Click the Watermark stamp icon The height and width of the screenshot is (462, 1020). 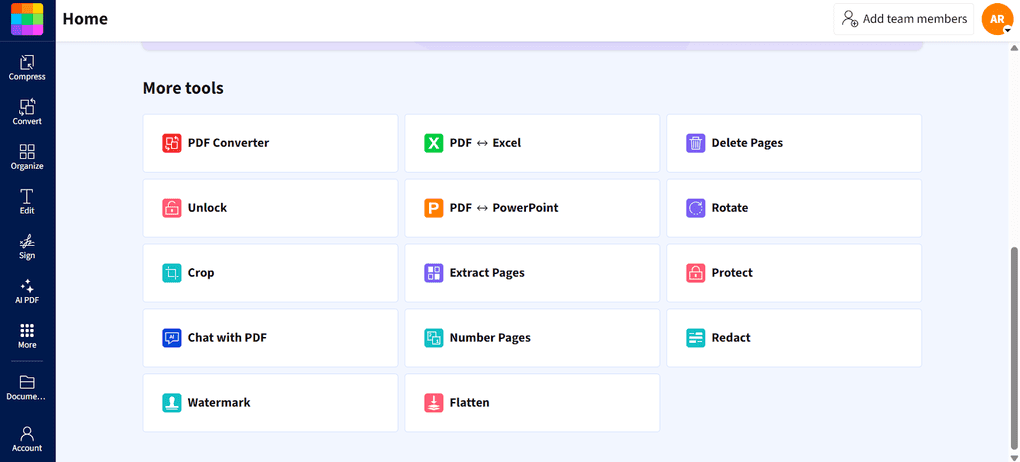[172, 403]
